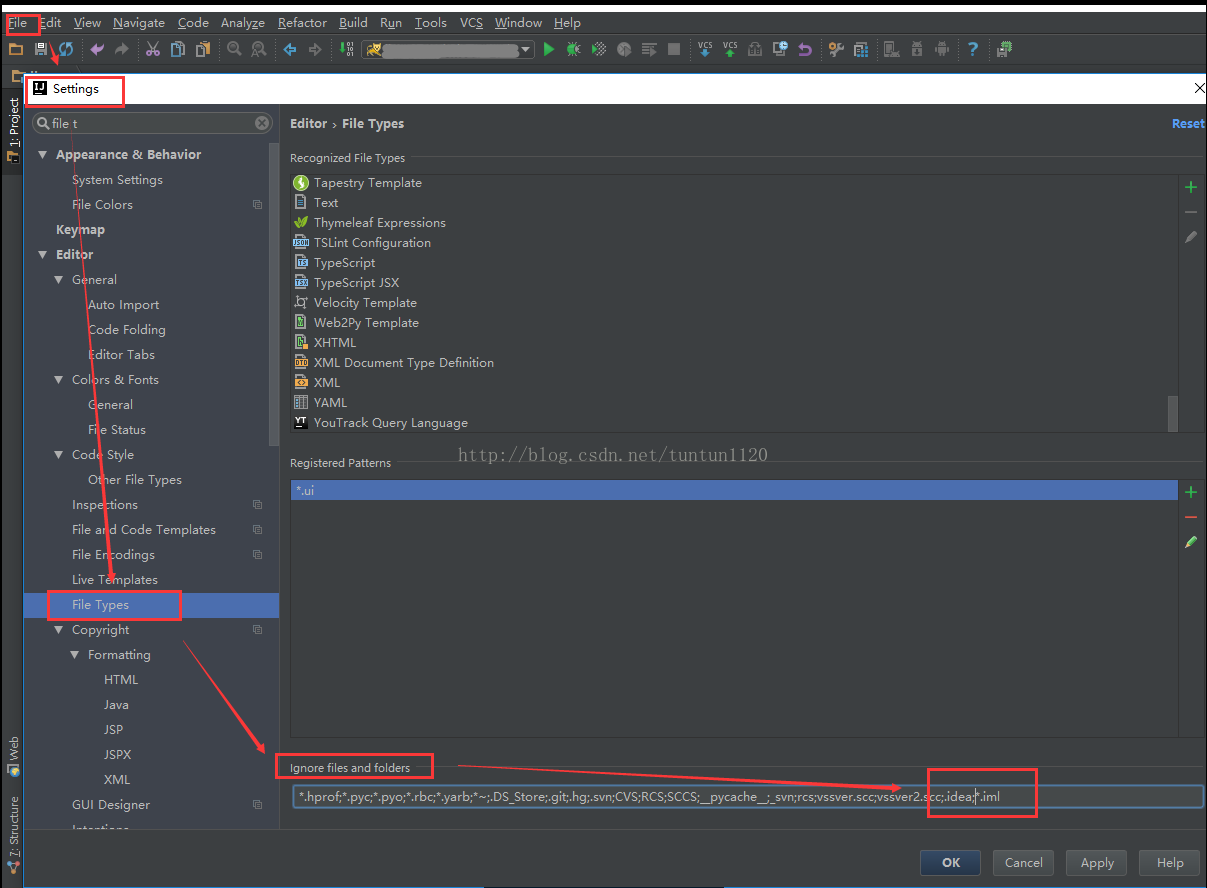Clear the settings search box with X
The width and height of the screenshot is (1207, 888).
point(262,123)
